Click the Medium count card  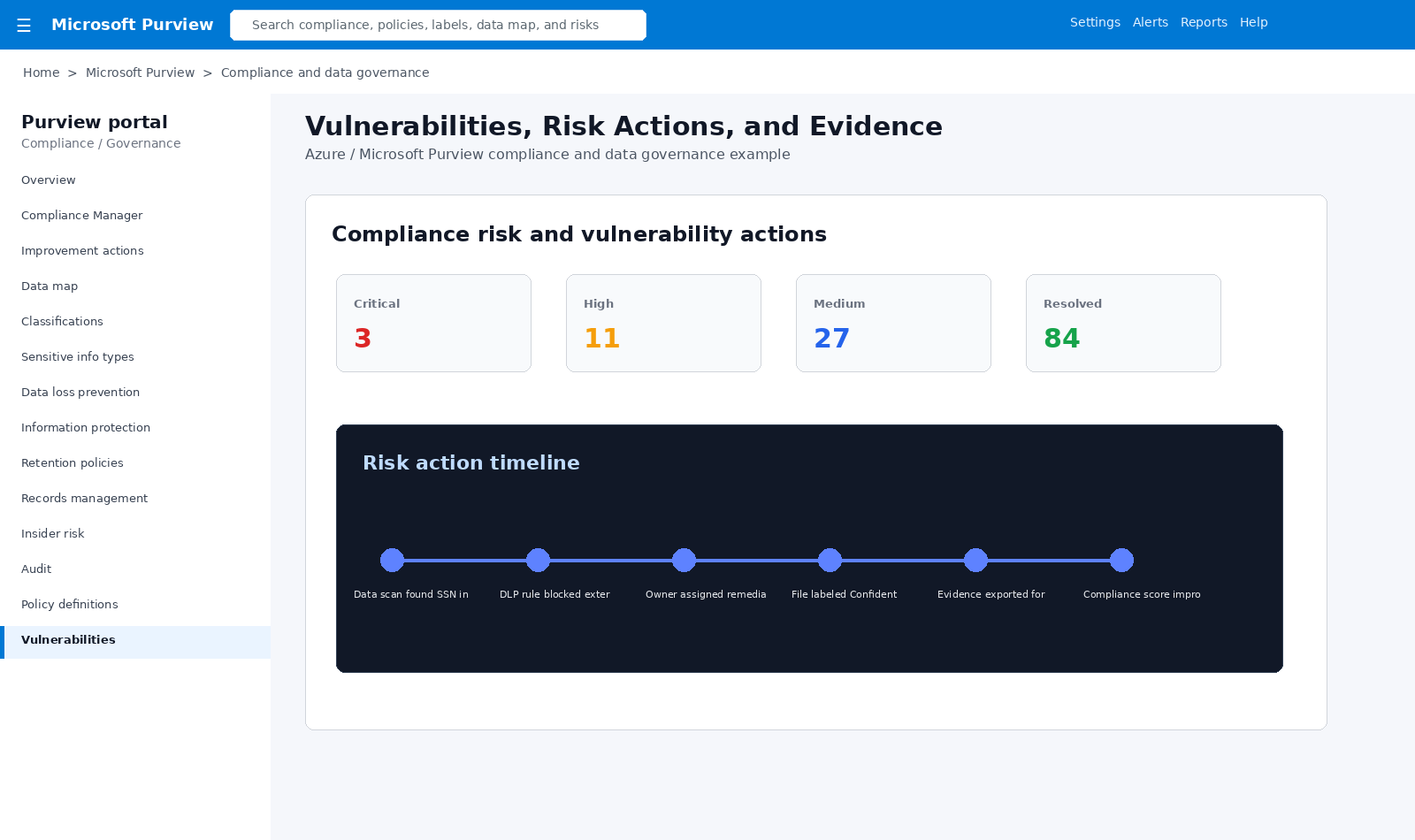[893, 323]
